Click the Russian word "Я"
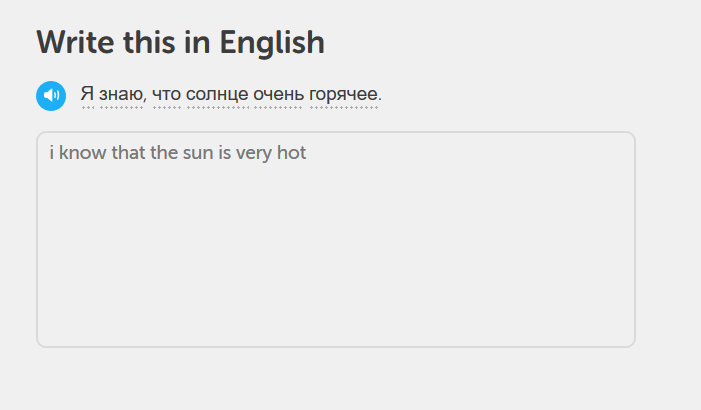This screenshot has height=410, width=701. point(87,95)
